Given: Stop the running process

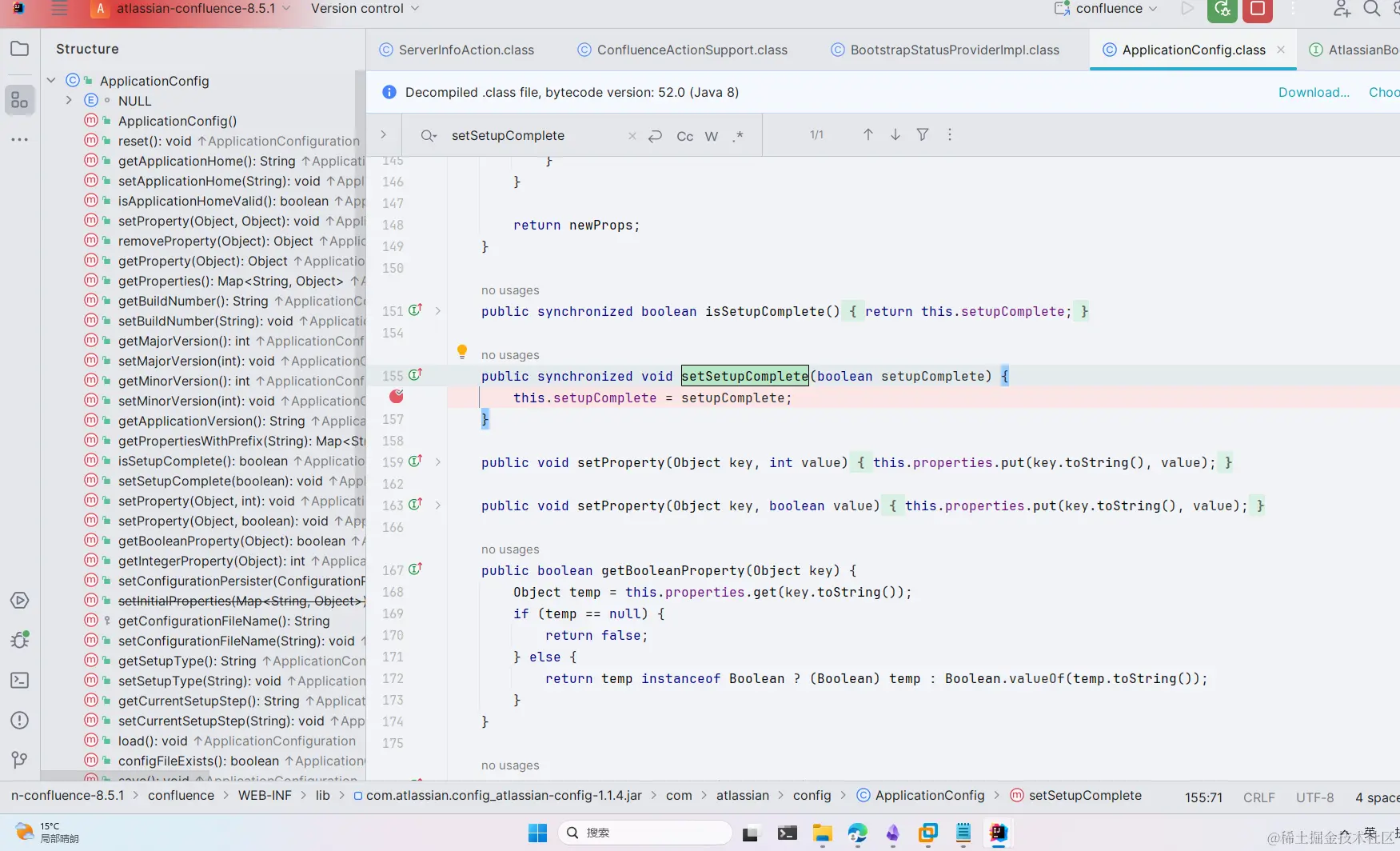Looking at the screenshot, I should (1258, 9).
